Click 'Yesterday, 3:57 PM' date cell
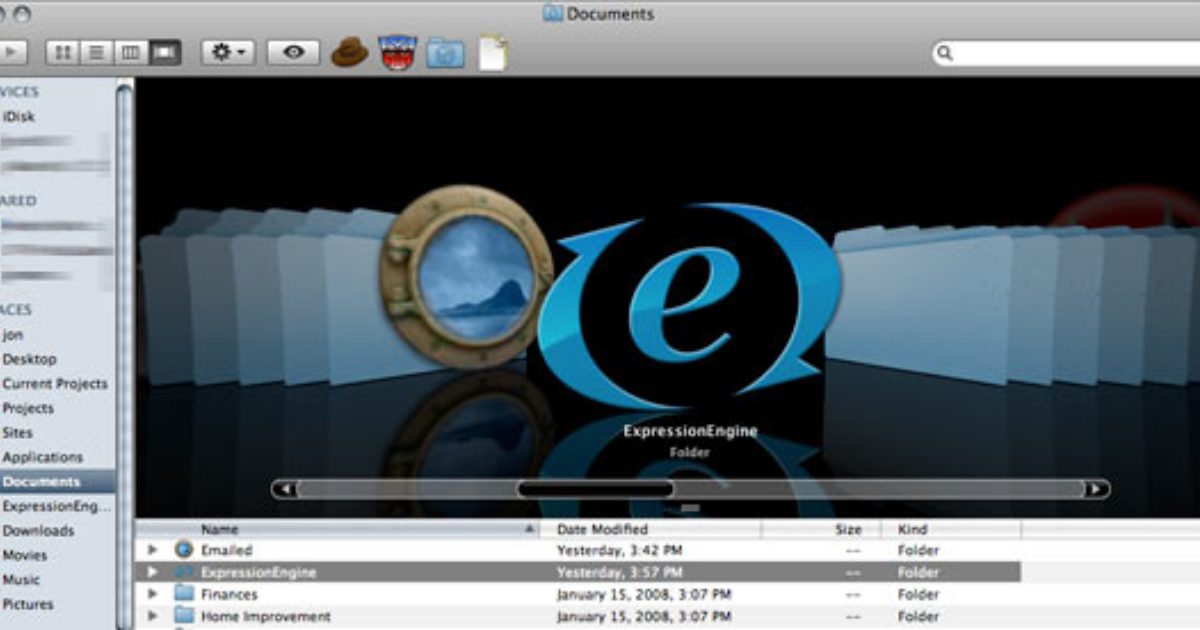Image resolution: width=1200 pixels, height=630 pixels. click(x=619, y=573)
